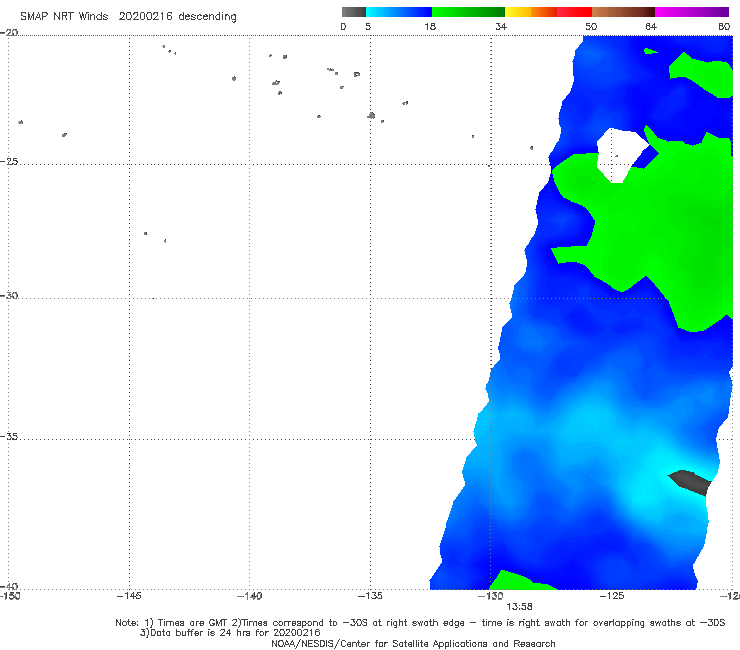Click the large green wind region of swath
740x650 pixels.
pyautogui.click(x=661, y=227)
